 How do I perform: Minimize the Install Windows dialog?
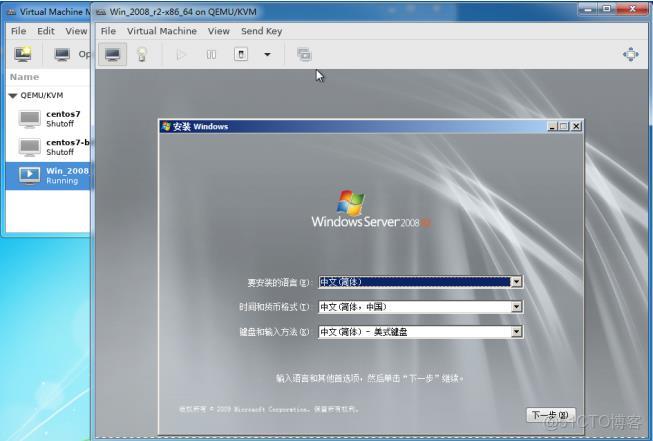[x=552, y=126]
